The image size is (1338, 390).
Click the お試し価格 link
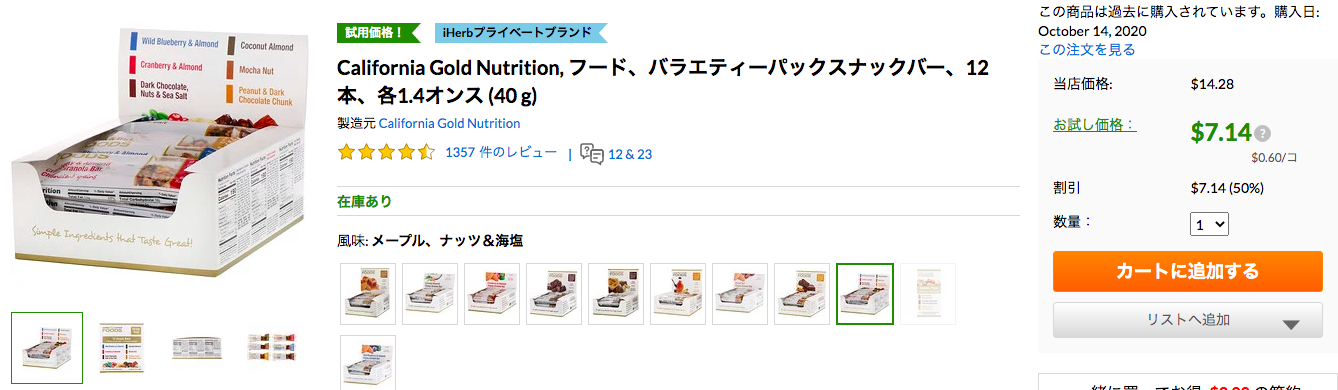pos(1095,125)
